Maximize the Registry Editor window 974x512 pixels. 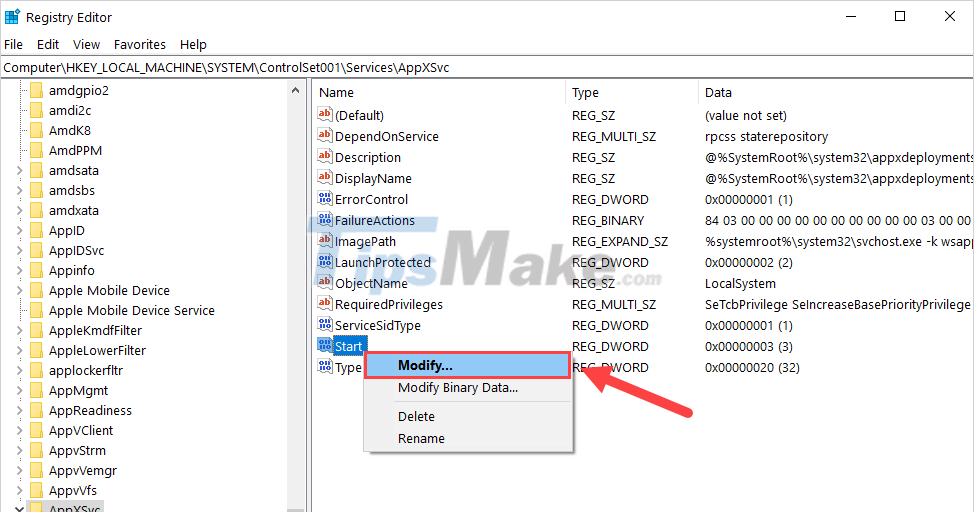(899, 16)
